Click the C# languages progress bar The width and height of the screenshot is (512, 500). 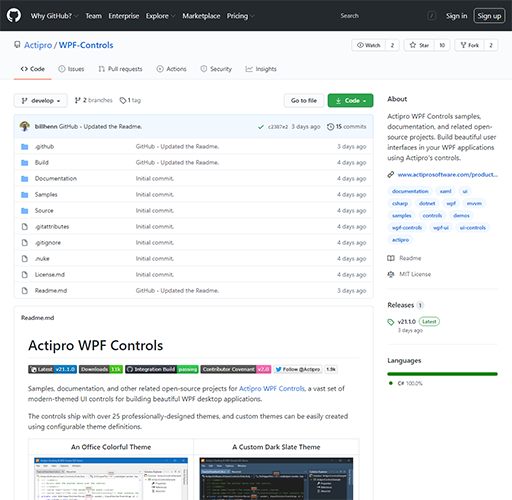(442, 374)
